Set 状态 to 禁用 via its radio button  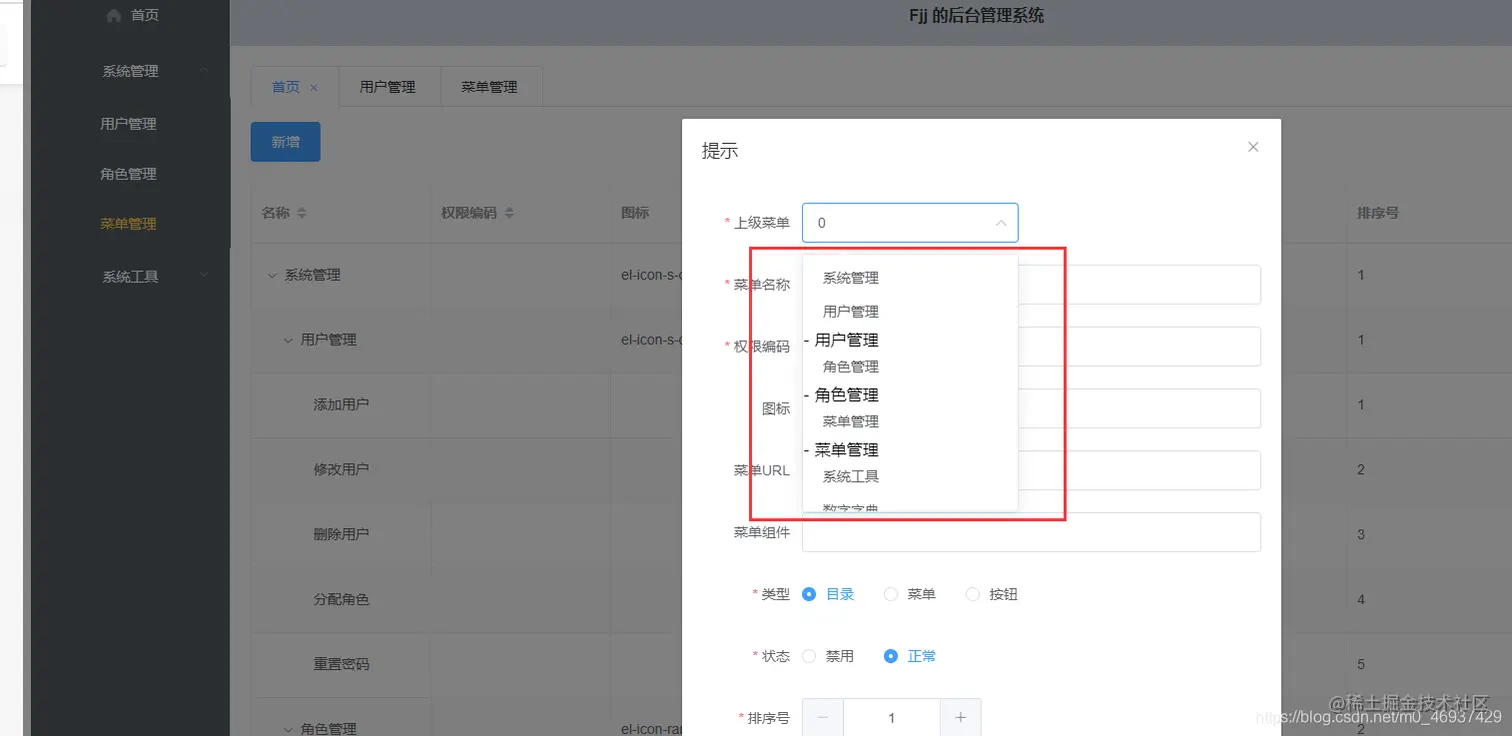[808, 656]
